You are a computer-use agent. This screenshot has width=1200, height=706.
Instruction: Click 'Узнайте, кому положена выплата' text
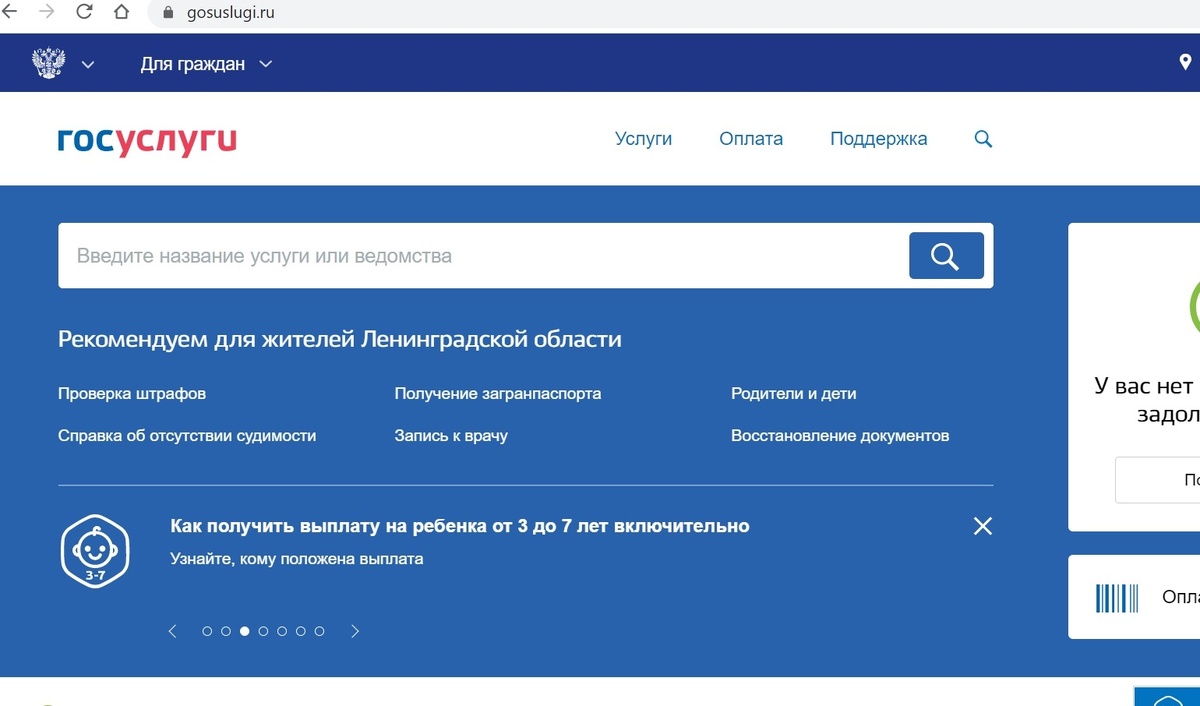297,559
